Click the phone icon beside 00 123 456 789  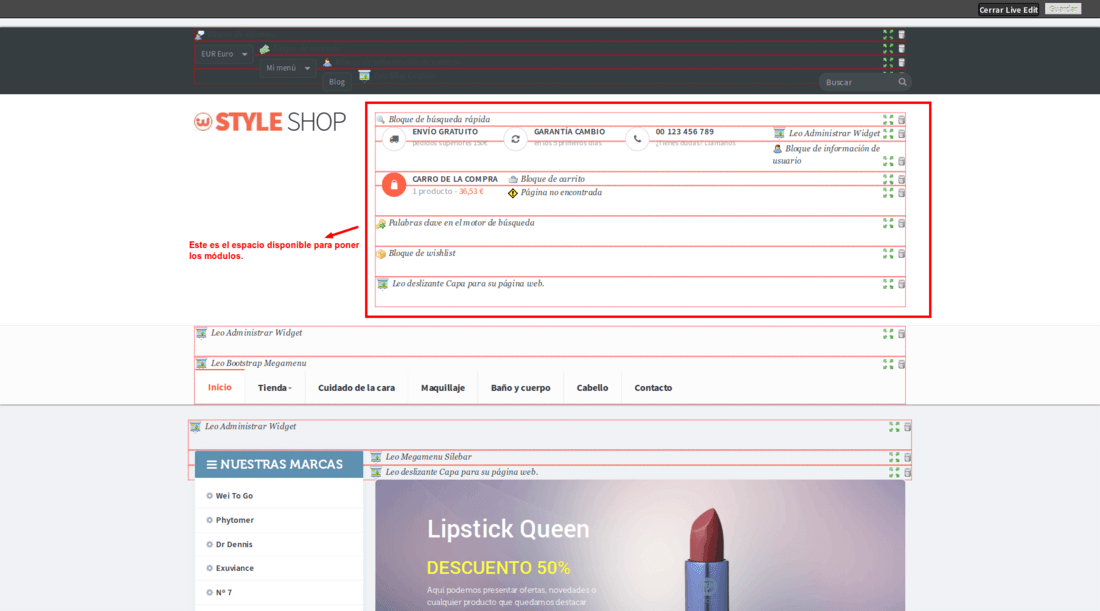[637, 139]
